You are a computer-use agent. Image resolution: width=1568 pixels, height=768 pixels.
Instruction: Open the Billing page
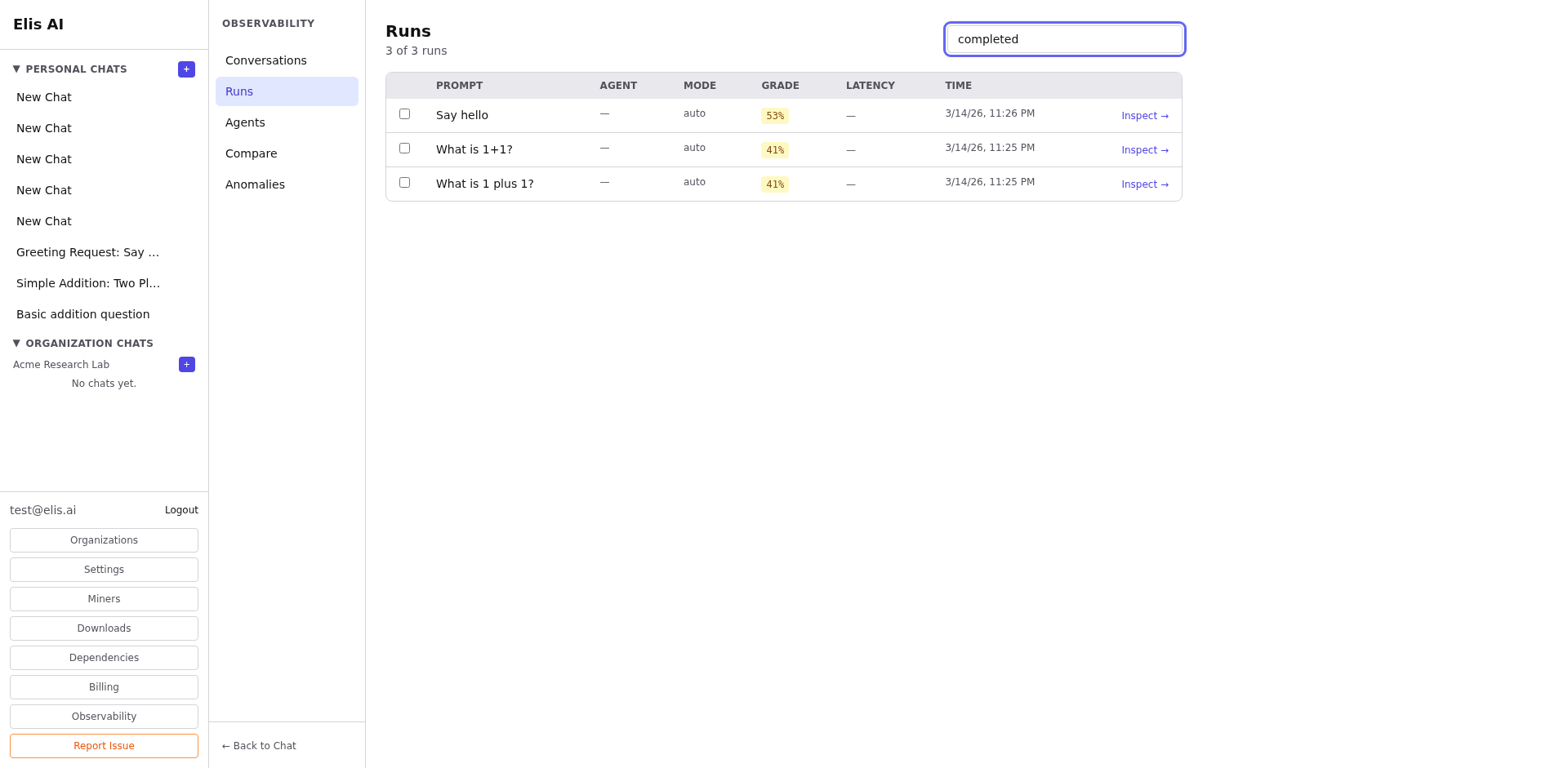104,687
